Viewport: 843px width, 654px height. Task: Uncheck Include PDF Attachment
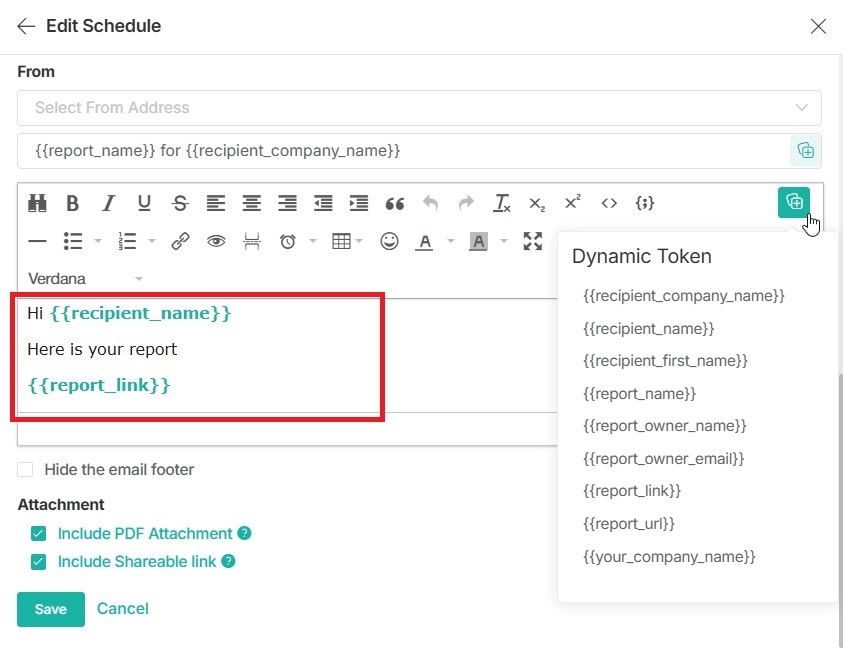point(39,534)
